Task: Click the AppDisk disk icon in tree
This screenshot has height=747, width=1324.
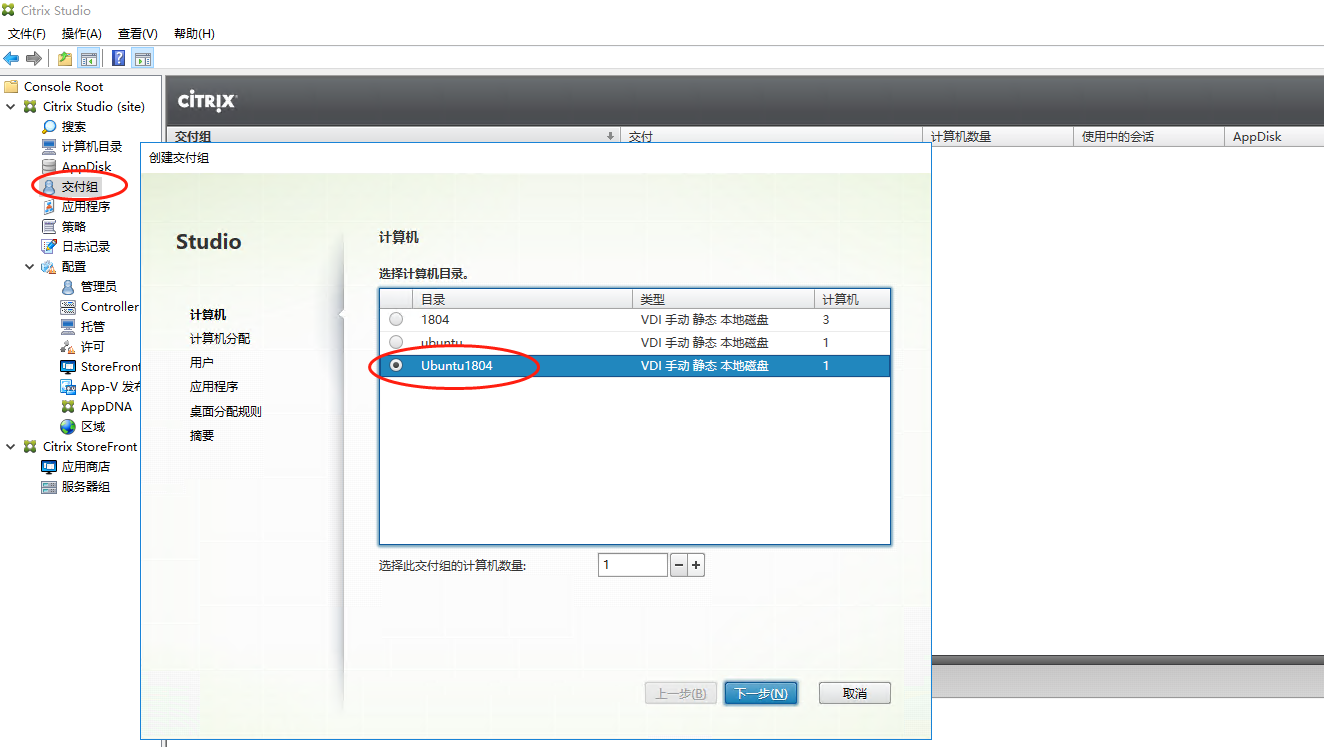Action: (x=49, y=166)
